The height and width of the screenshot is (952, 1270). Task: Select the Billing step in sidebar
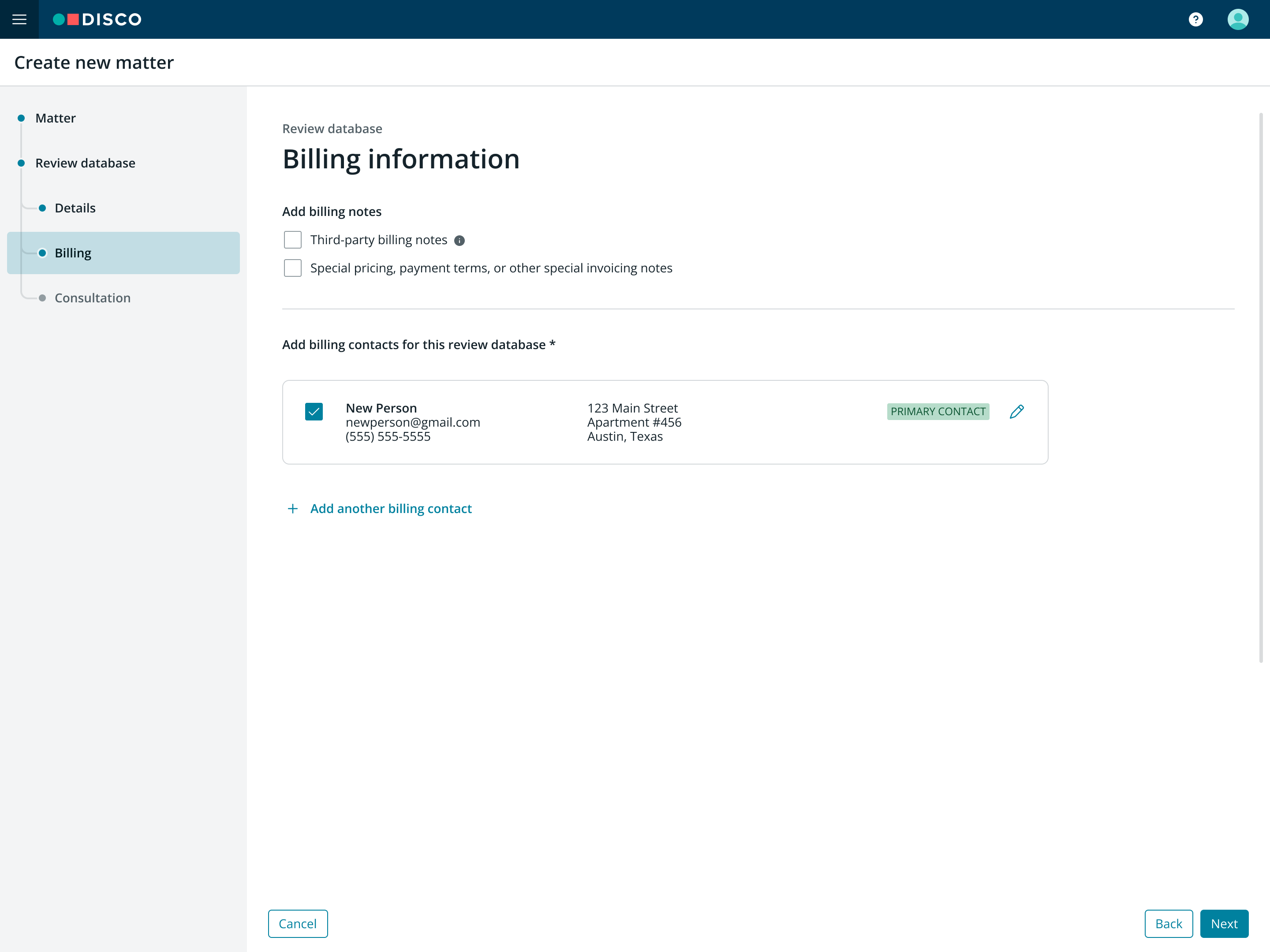[123, 253]
